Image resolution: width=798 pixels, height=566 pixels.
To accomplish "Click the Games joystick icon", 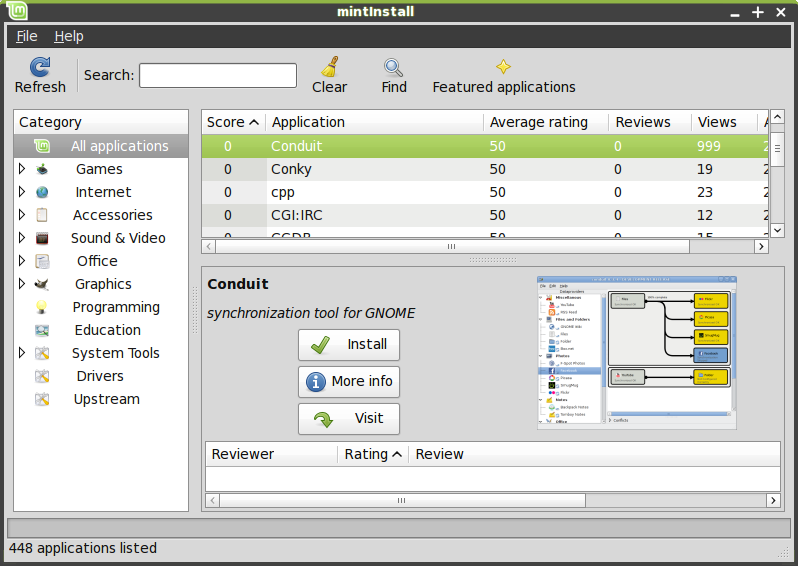I will coord(42,169).
